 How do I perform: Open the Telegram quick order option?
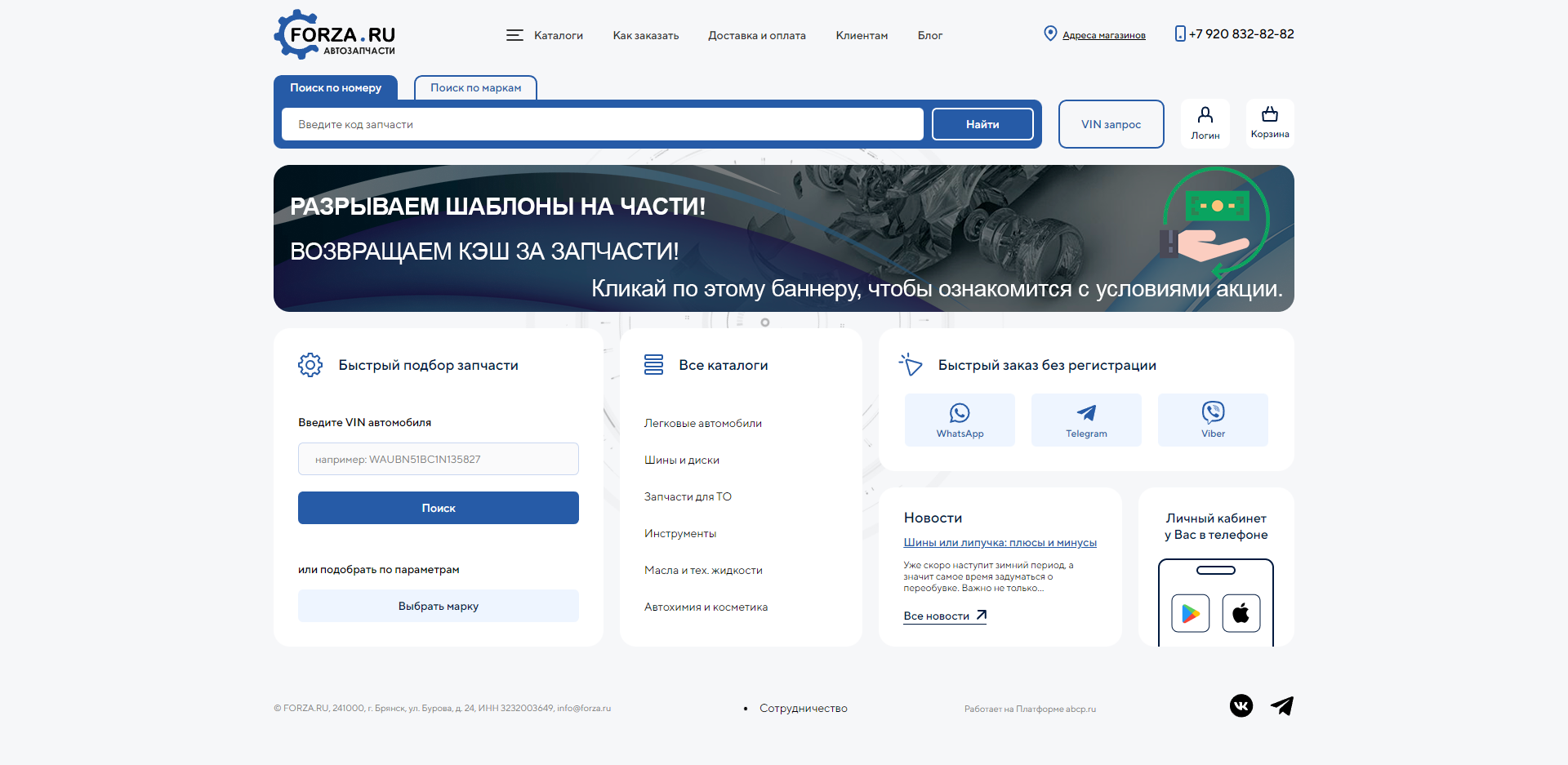click(x=1086, y=420)
